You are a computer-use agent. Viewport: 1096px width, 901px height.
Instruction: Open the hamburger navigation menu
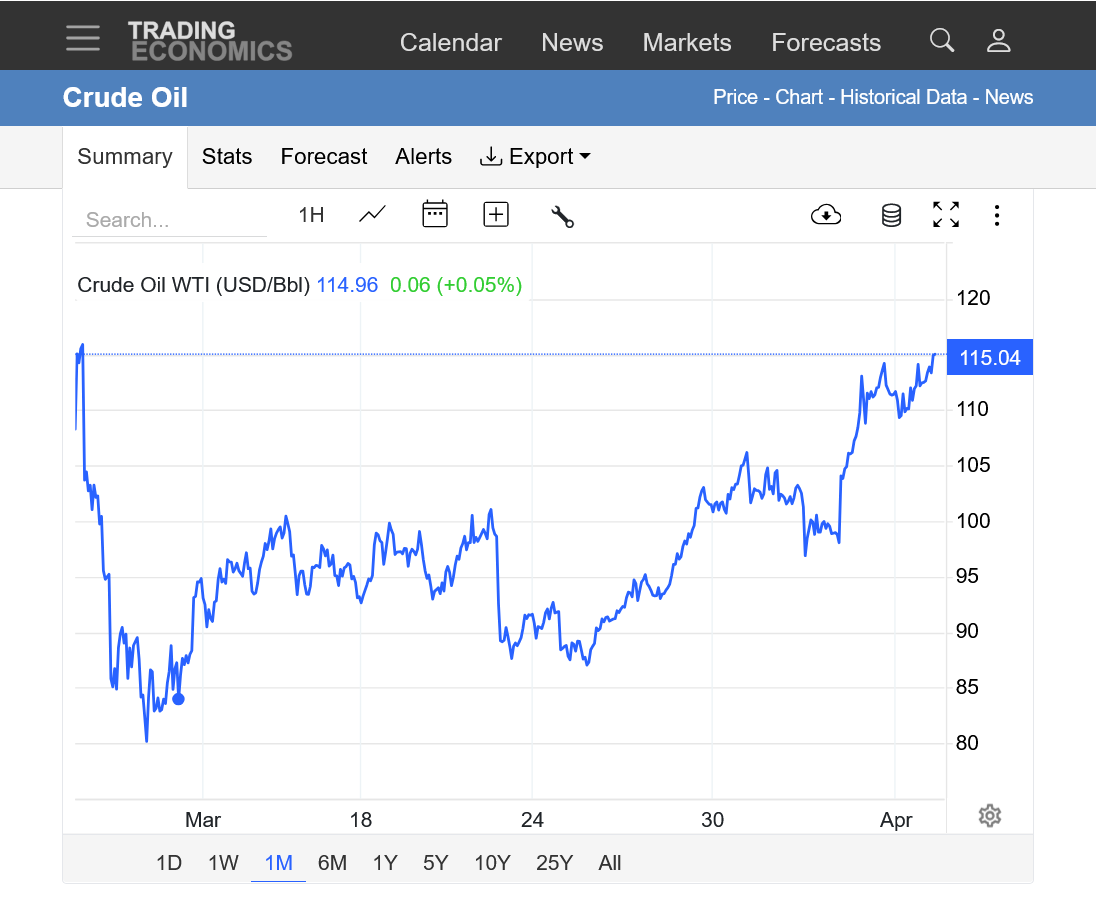pos(83,38)
